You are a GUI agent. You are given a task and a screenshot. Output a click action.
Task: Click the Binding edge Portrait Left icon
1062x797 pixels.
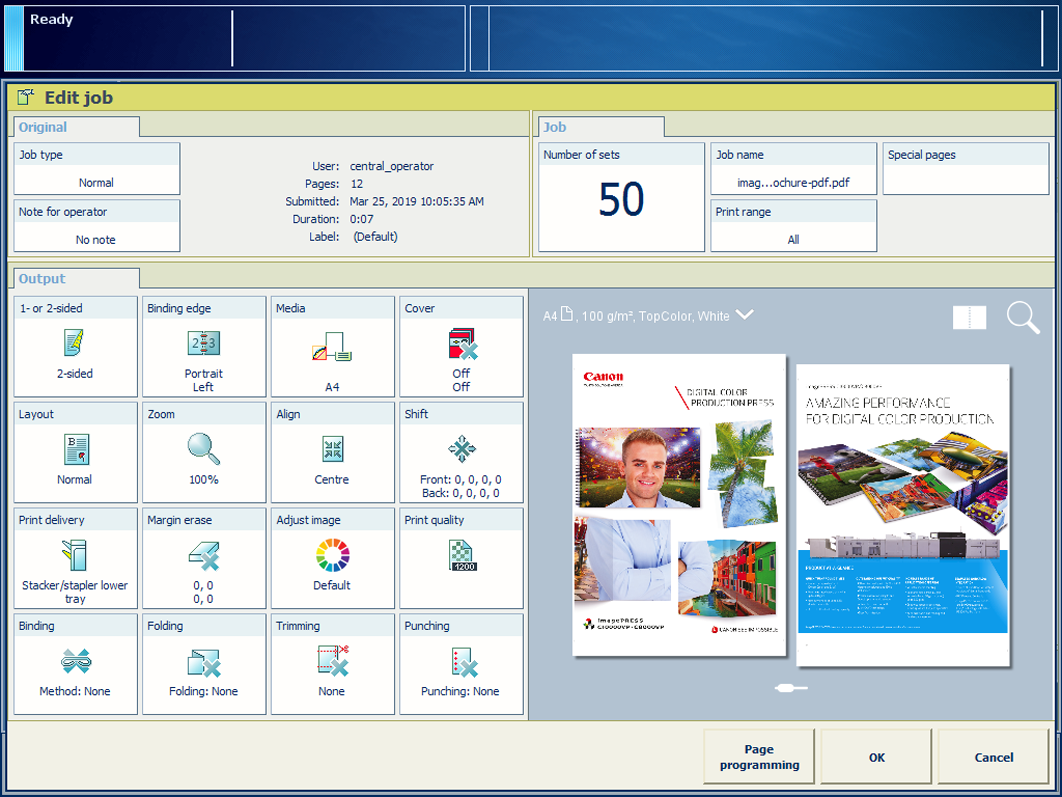tap(203, 344)
